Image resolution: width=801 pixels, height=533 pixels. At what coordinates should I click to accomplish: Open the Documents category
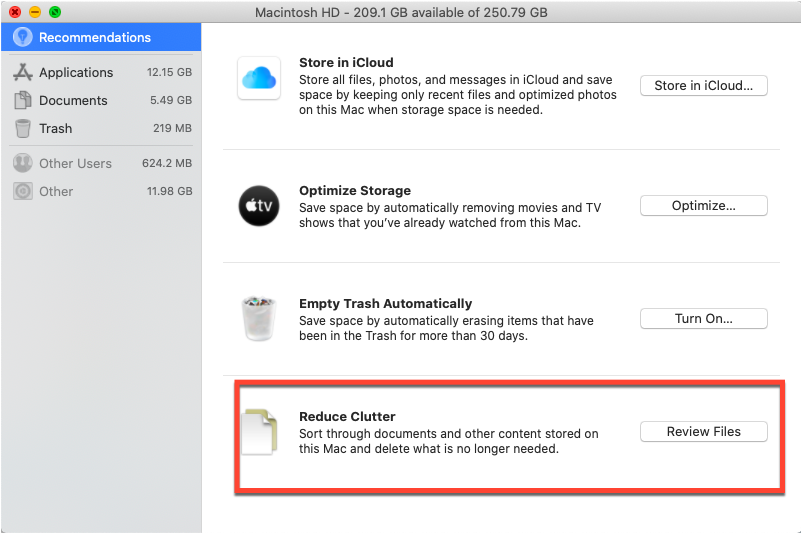(x=101, y=100)
